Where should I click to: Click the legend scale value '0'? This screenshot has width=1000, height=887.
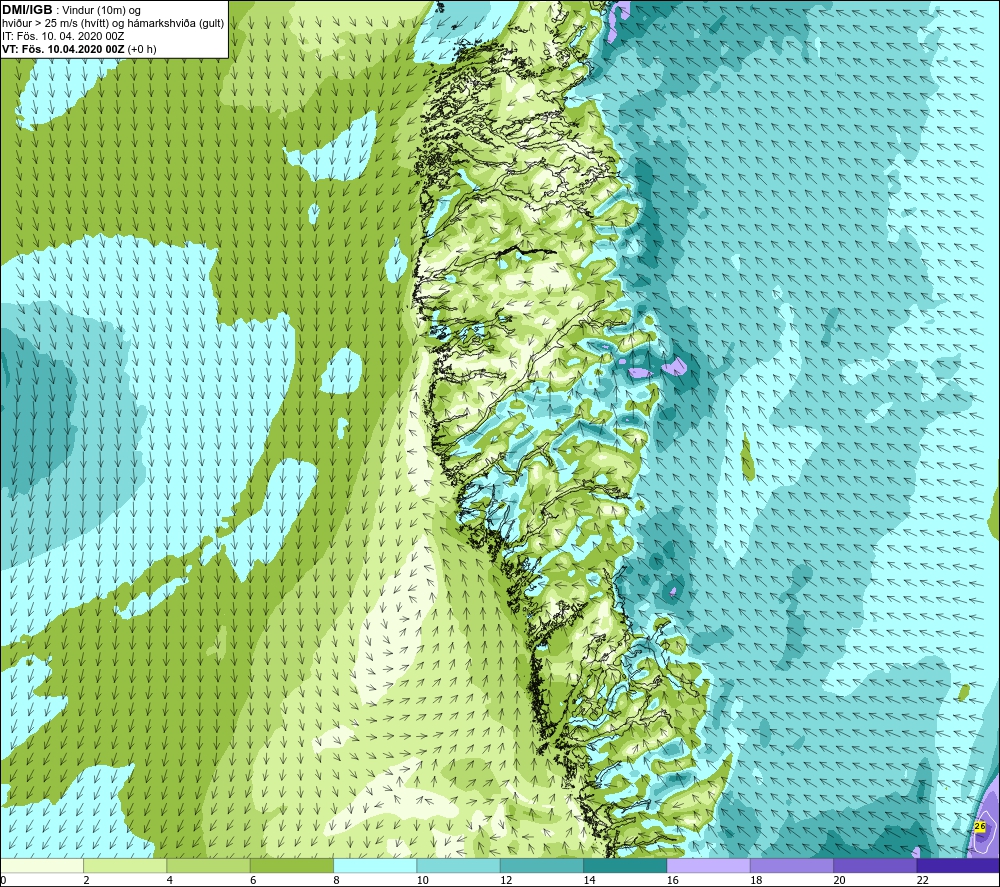point(4,880)
